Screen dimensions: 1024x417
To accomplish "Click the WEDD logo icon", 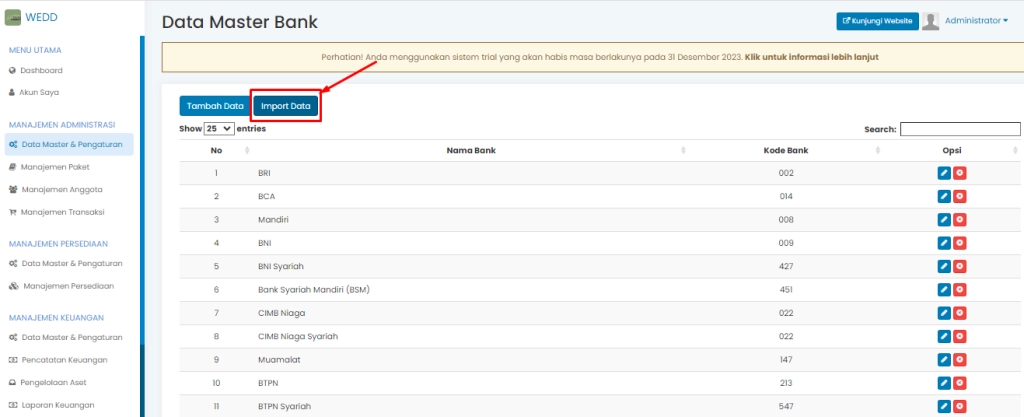I will [x=14, y=17].
